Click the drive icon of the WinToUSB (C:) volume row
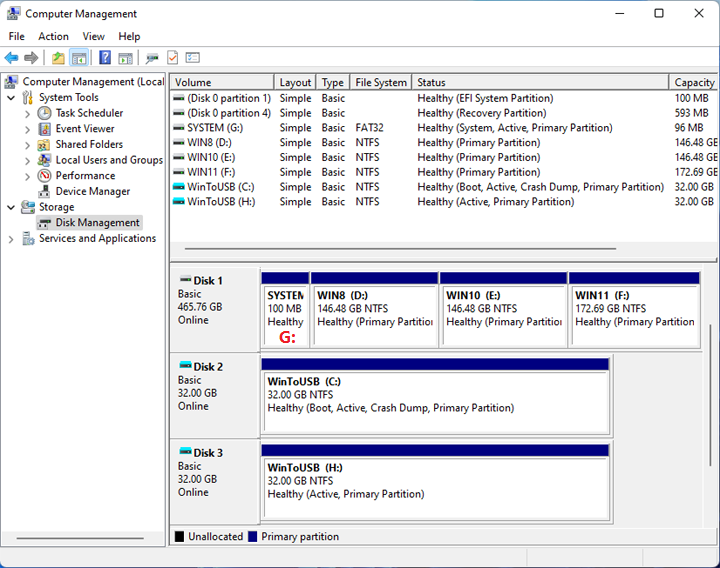 point(179,187)
